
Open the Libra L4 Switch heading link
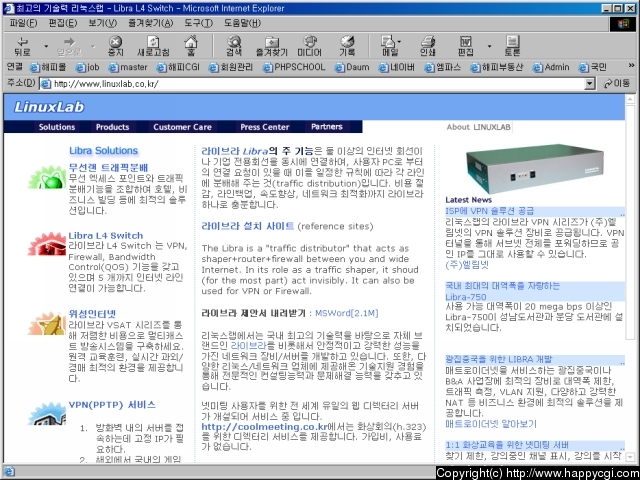coord(106,236)
